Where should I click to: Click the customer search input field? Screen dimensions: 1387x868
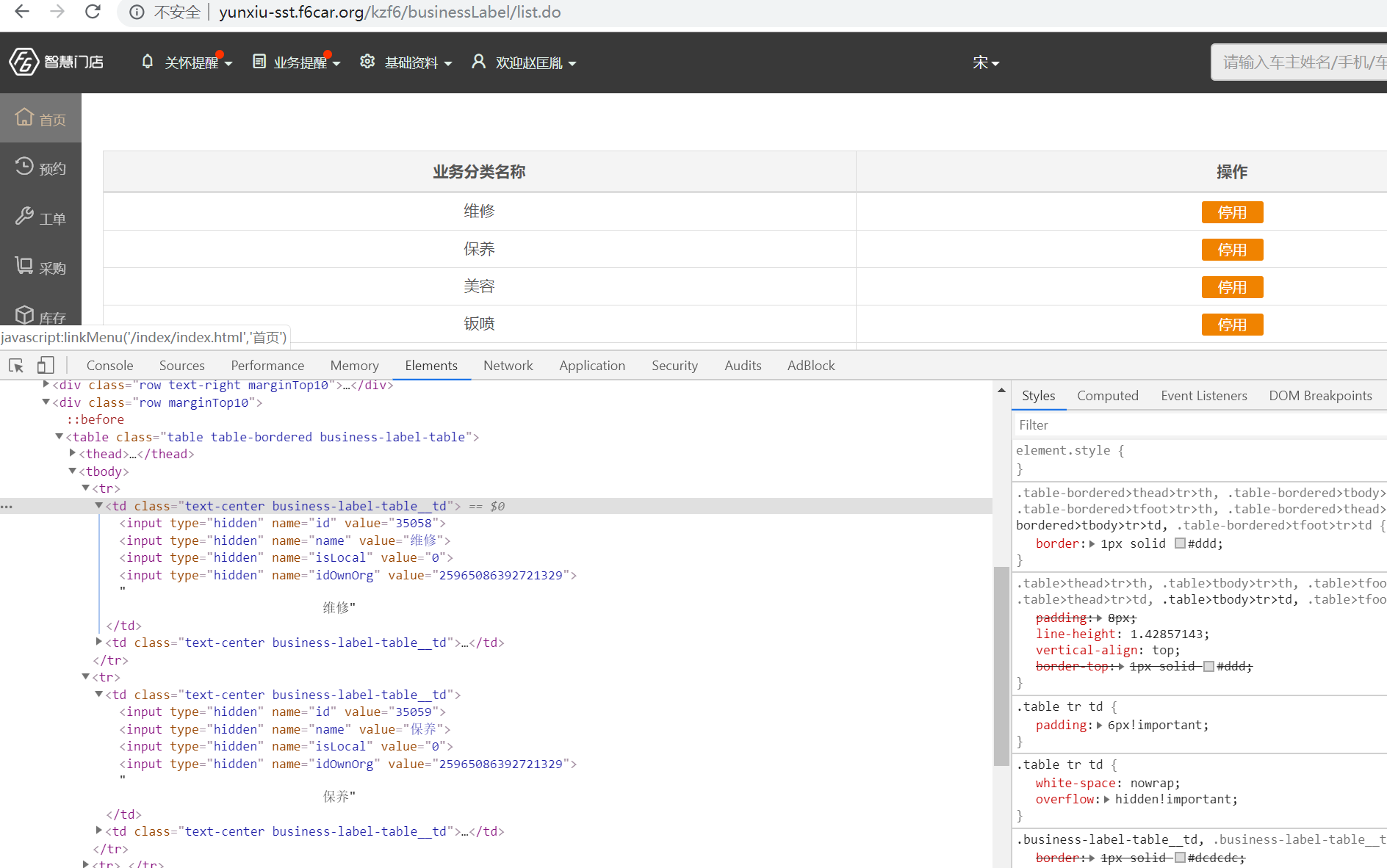coord(1299,62)
